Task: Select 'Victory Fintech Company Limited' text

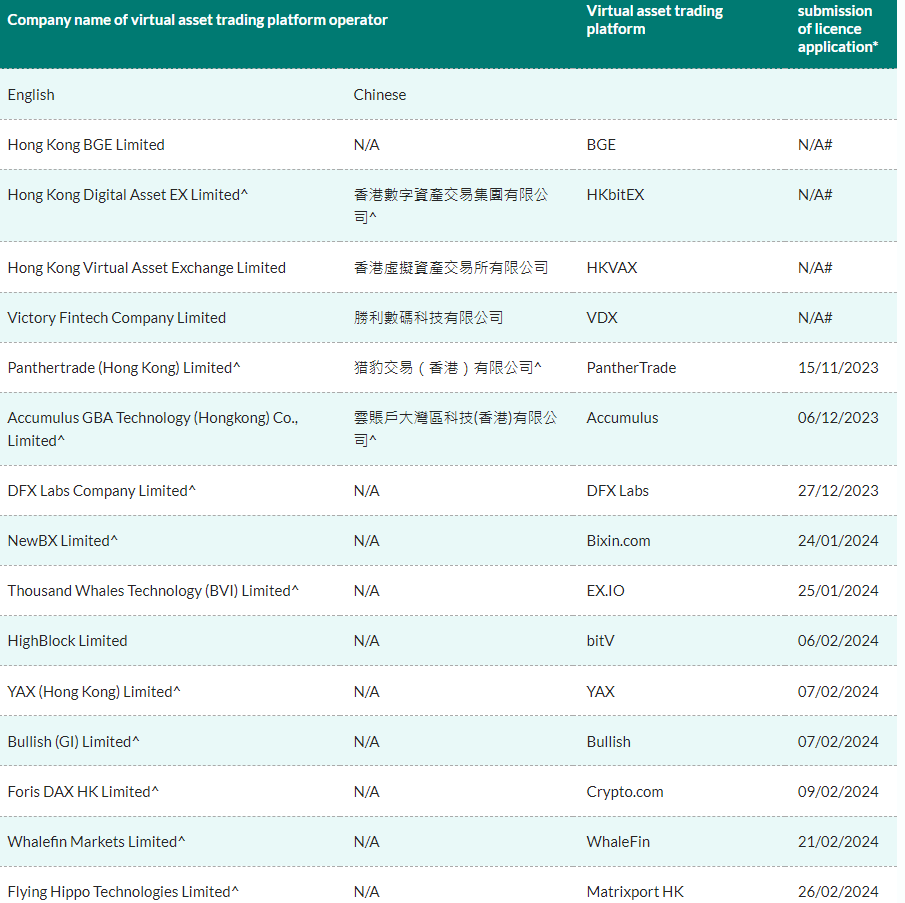Action: tap(117, 318)
